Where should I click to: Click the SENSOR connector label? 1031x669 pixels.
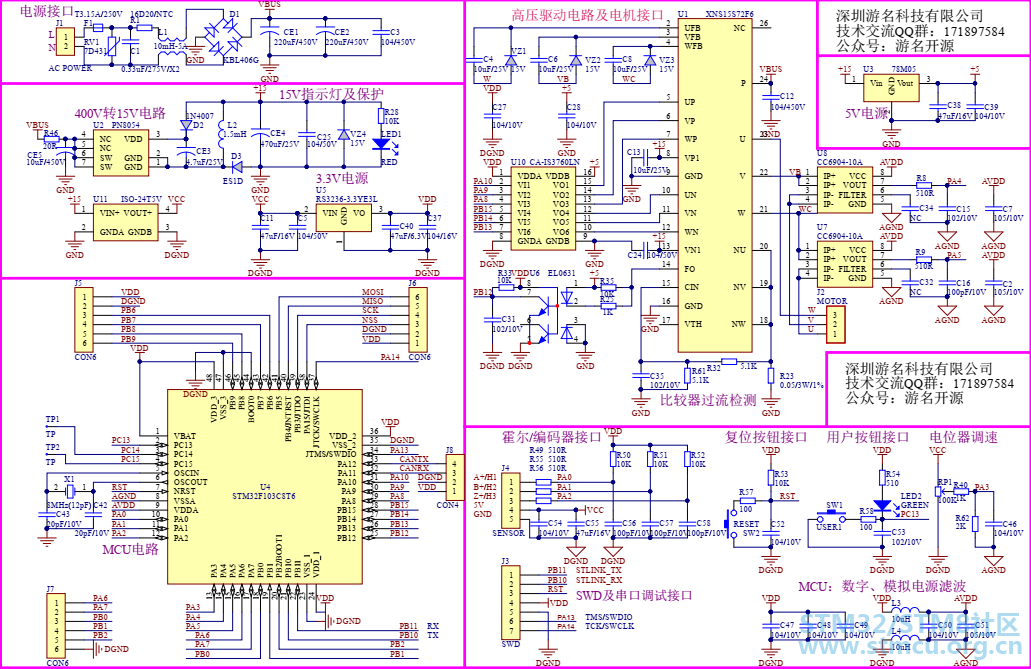click(508, 533)
